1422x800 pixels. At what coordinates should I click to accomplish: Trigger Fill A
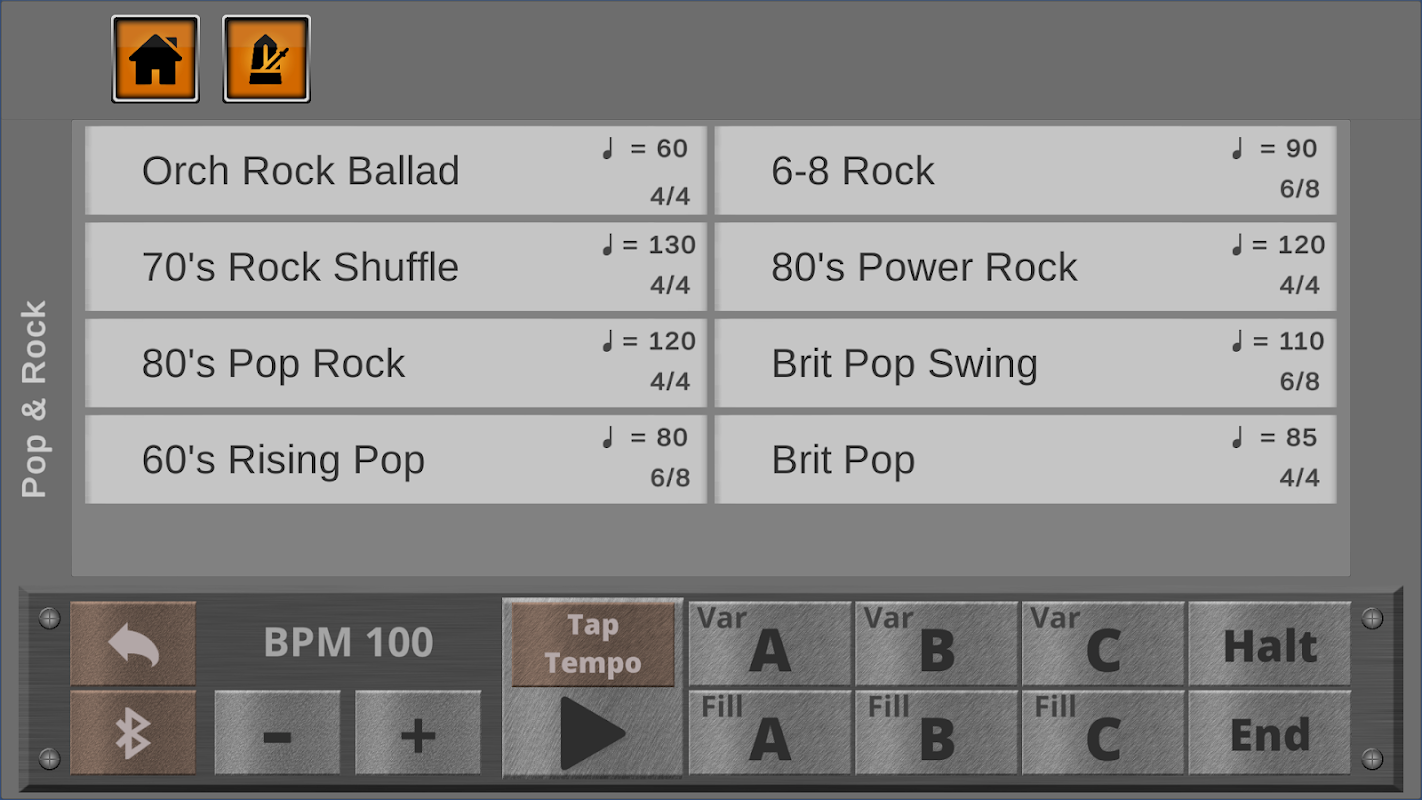click(x=769, y=733)
